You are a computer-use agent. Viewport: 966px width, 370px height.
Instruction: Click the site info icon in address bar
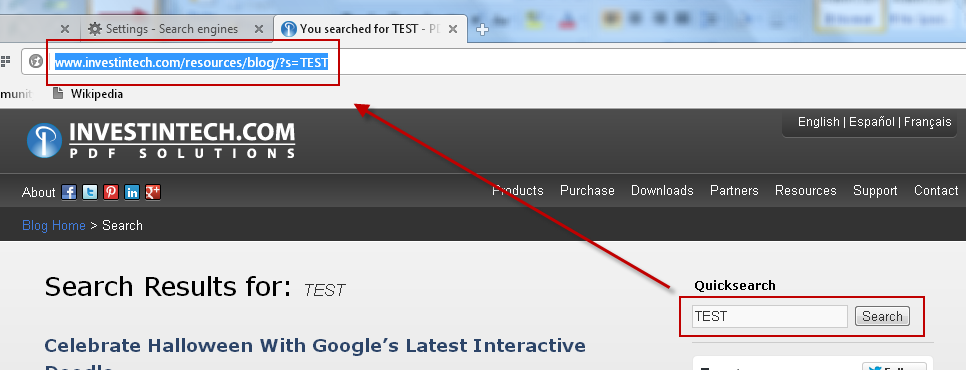[36, 62]
